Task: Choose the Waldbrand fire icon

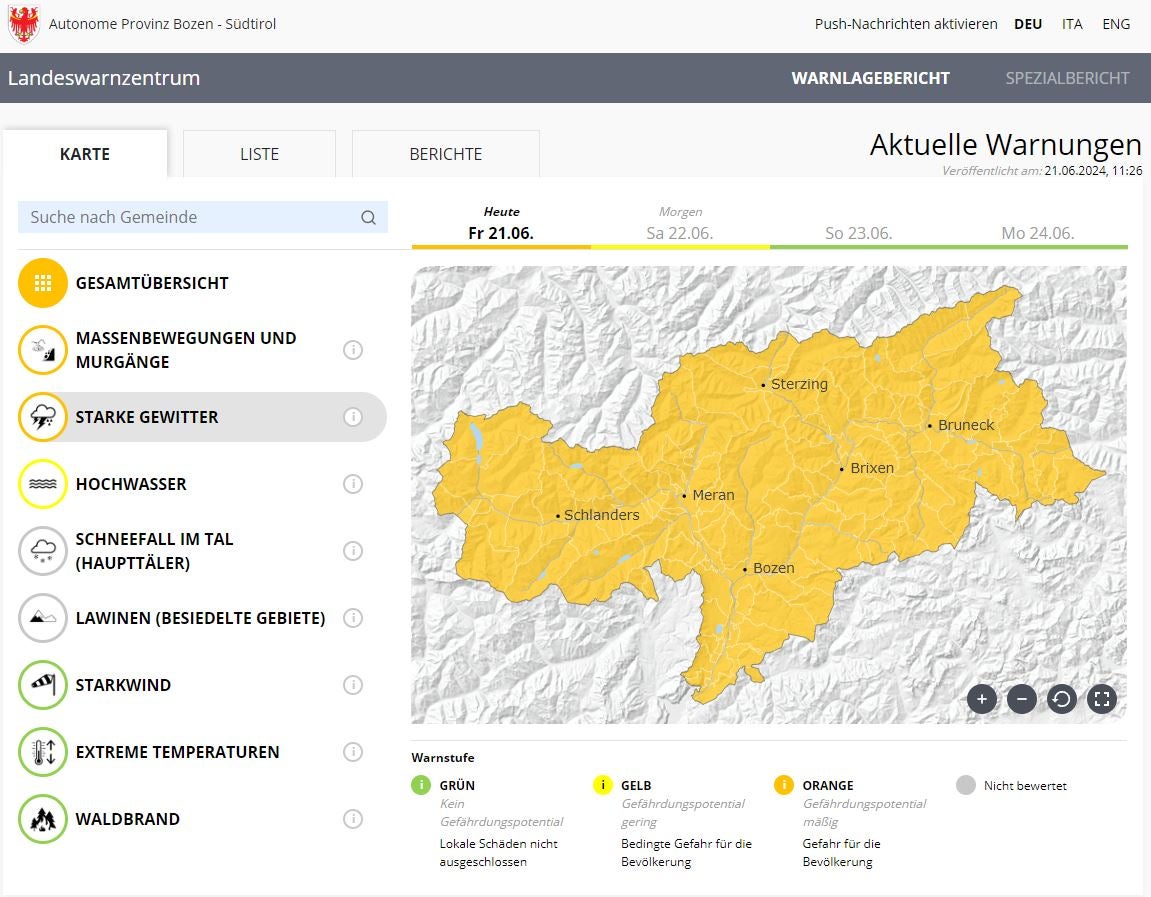Action: click(42, 819)
